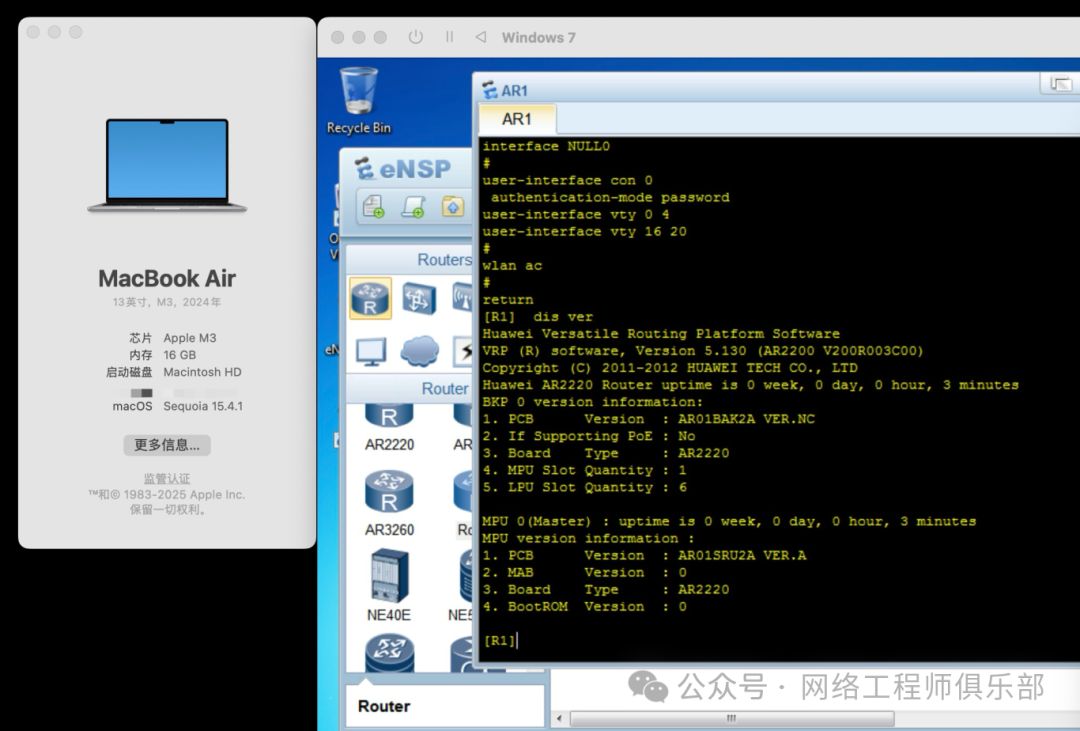Click 'BootROM Version : 0' terminal line
Screen dimensions: 1080x731
coord(584,607)
